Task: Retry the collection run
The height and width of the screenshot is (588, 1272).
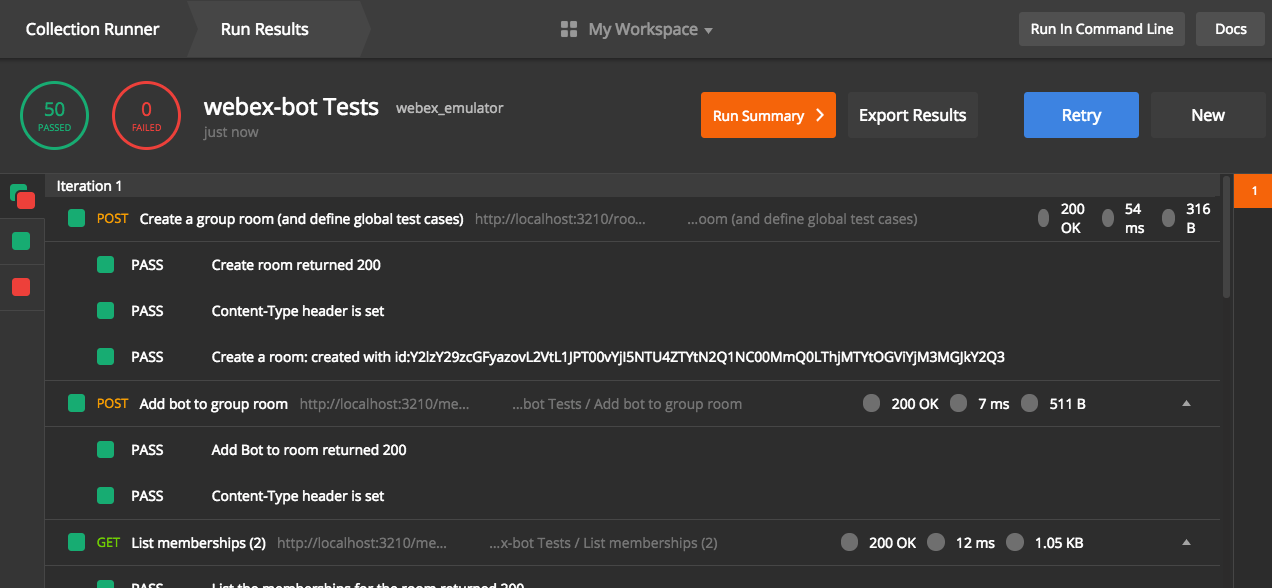Action: coord(1081,115)
